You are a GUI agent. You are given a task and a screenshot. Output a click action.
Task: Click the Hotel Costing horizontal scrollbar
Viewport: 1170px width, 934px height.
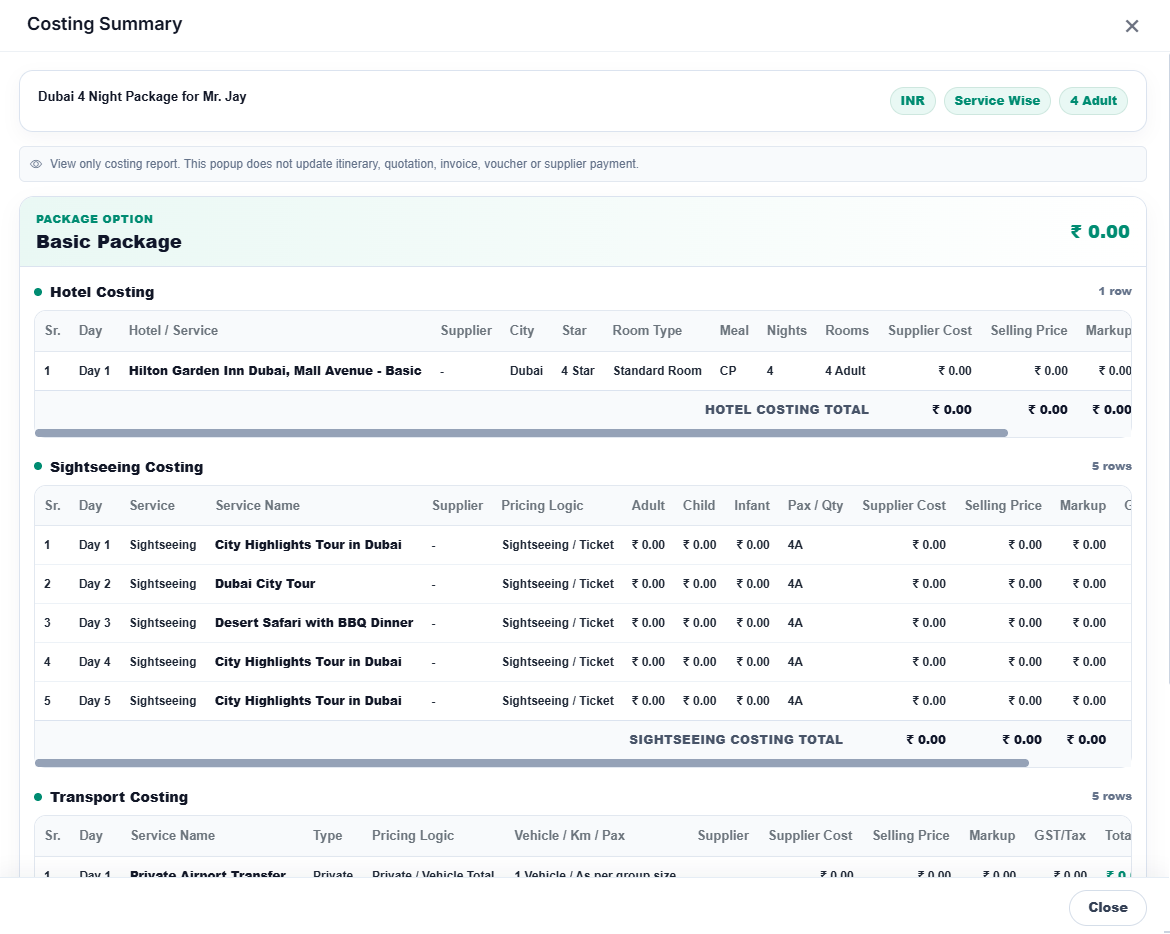point(521,433)
